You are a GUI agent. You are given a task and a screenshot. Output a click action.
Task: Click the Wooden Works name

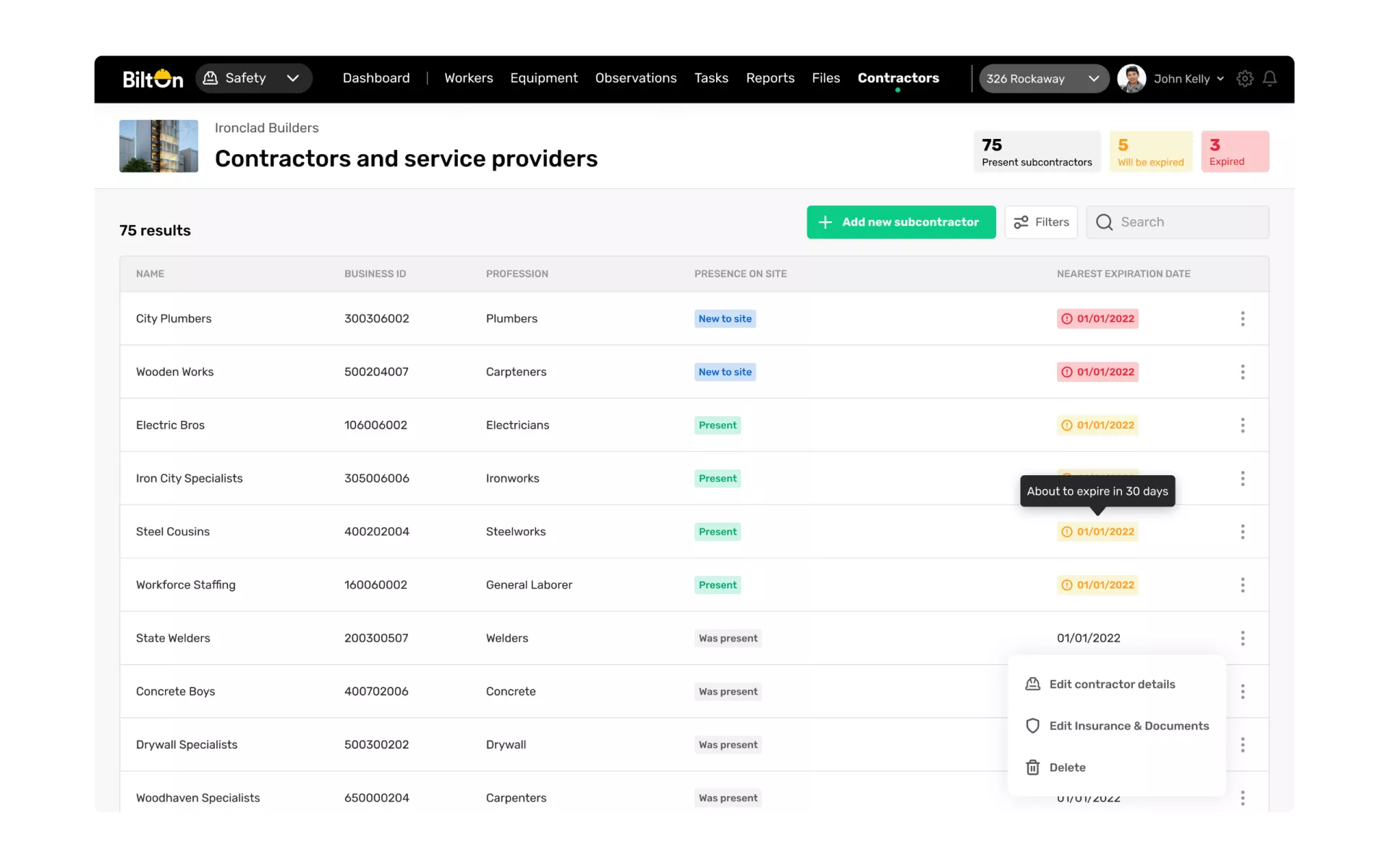click(175, 372)
